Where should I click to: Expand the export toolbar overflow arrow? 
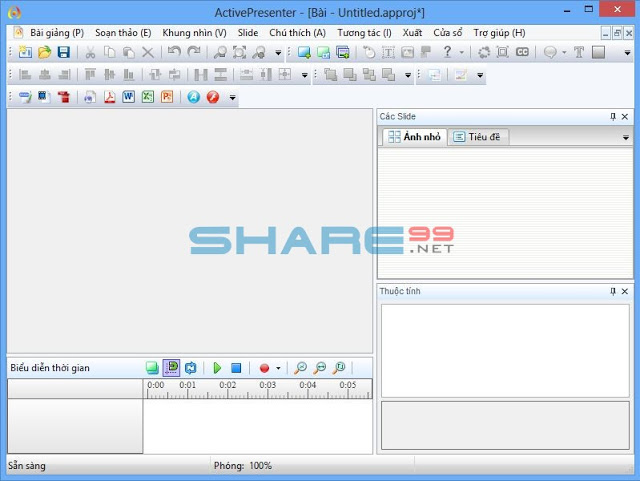click(233, 98)
